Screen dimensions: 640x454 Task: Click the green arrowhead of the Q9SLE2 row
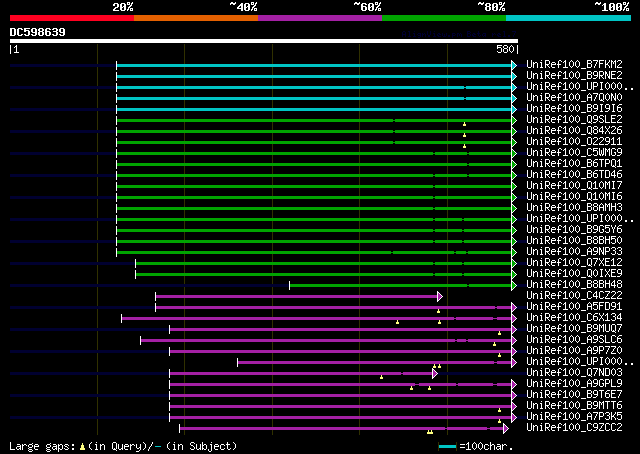[x=514, y=120]
